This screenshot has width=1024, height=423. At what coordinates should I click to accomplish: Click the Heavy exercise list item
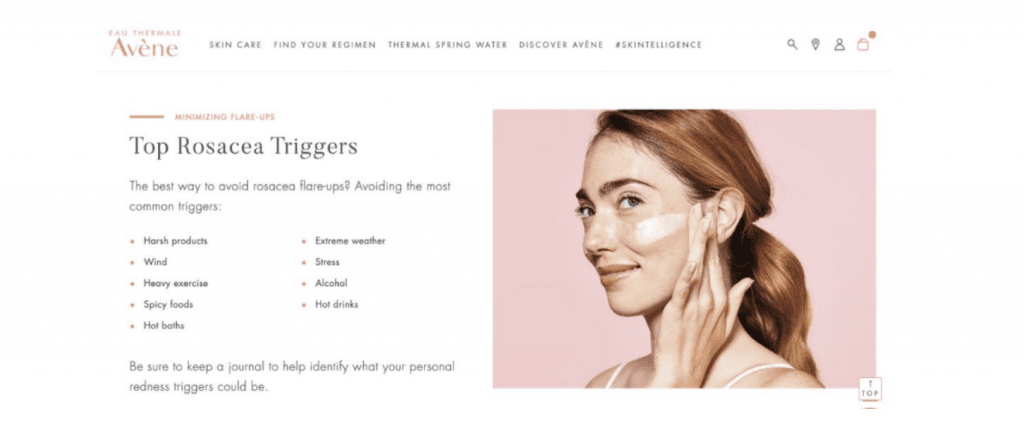[176, 283]
